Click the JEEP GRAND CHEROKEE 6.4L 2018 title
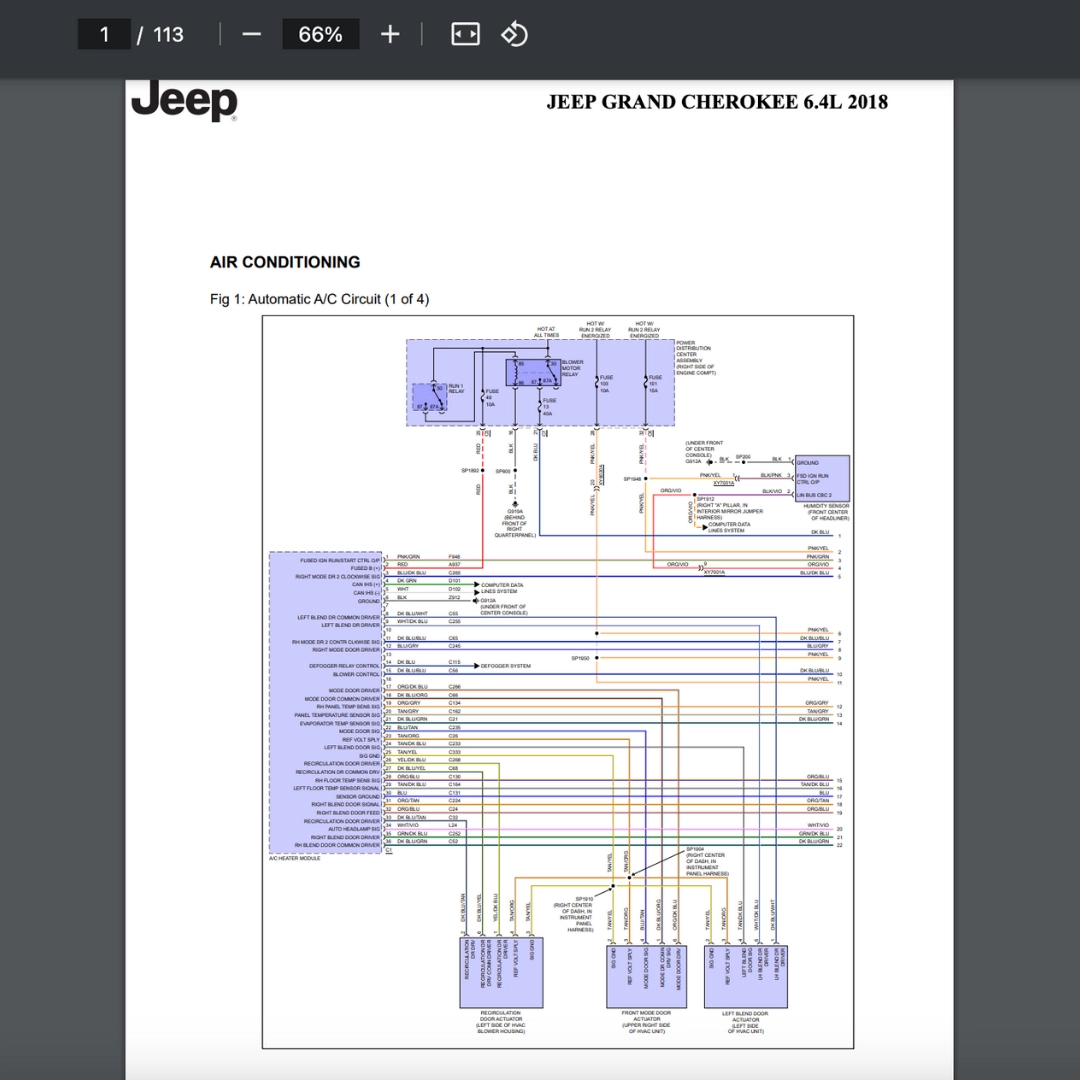Viewport: 1080px width, 1080px height. coord(716,102)
